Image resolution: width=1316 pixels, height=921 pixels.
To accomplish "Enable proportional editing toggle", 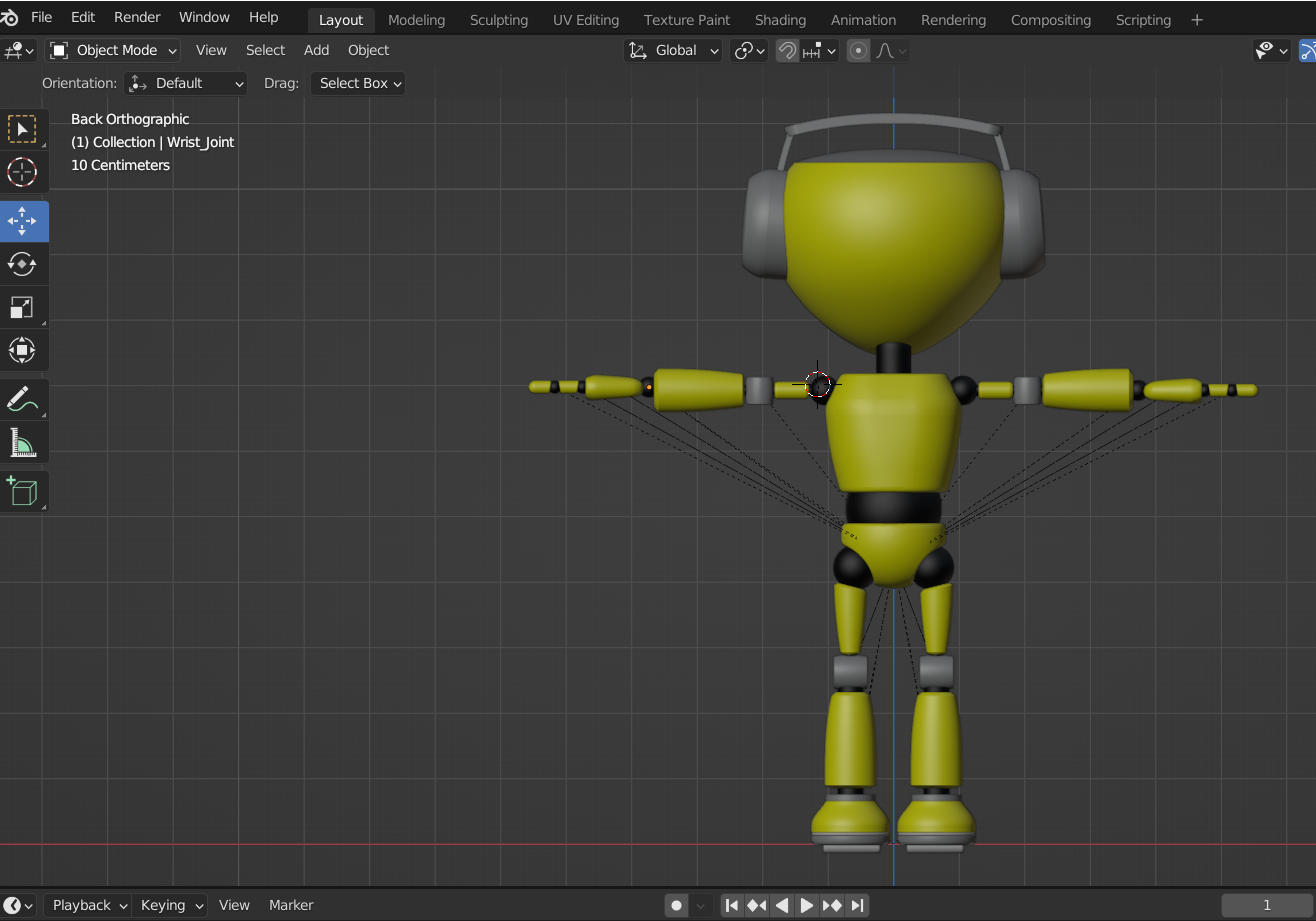I will click(x=858, y=50).
